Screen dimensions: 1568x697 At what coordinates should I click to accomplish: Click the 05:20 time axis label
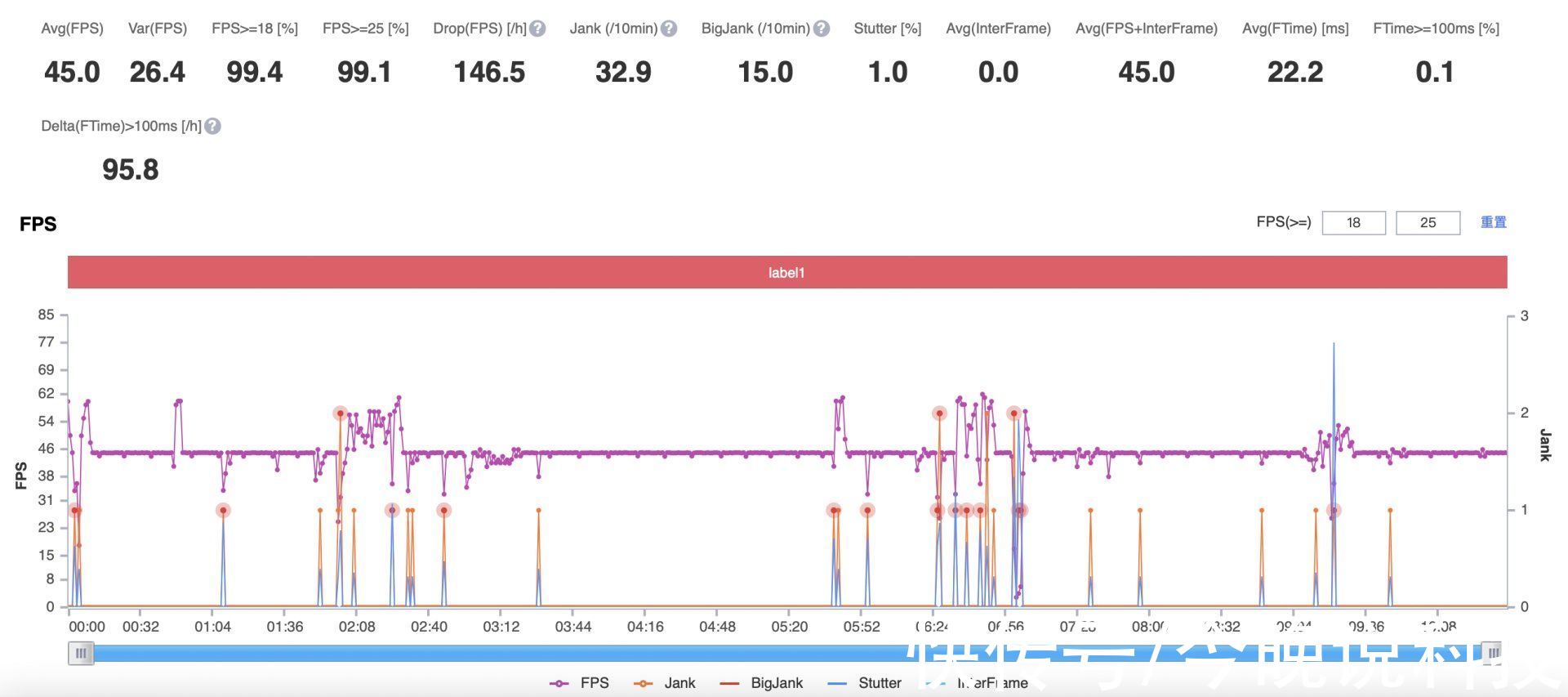(x=789, y=627)
